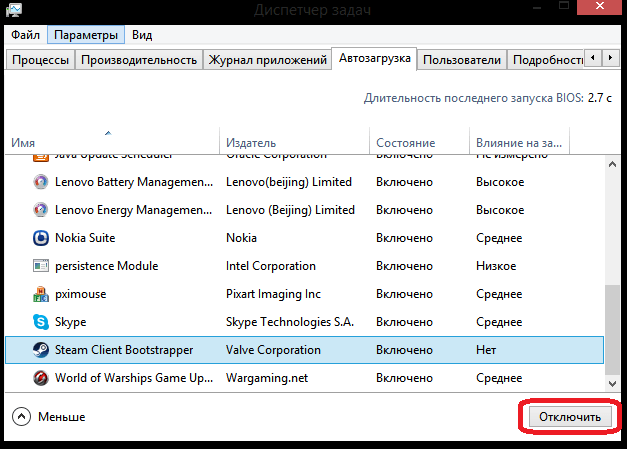
Task: Click the Нет impact value
Action: pyautogui.click(x=486, y=350)
